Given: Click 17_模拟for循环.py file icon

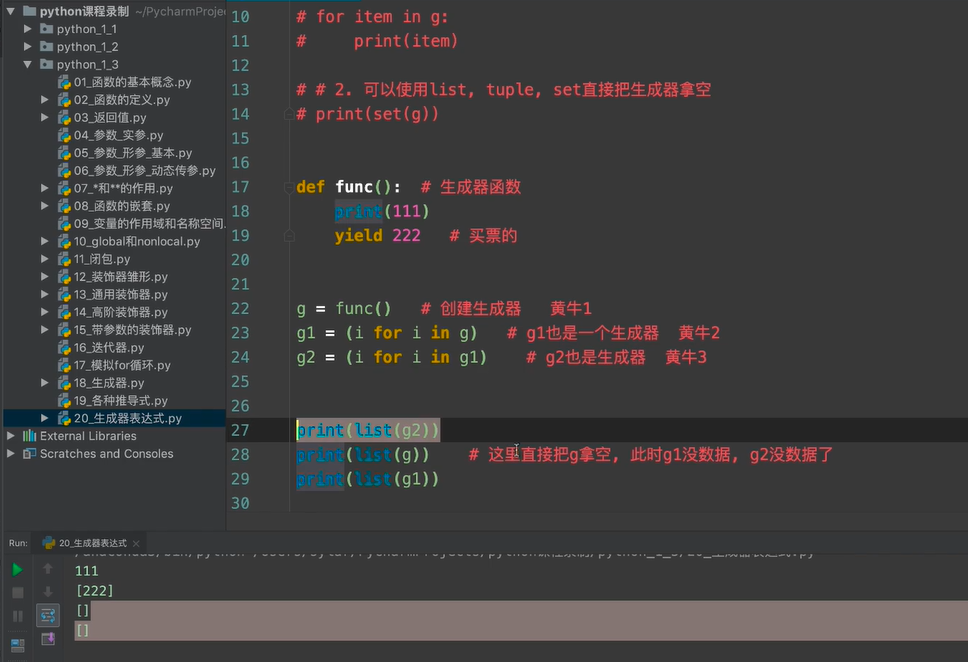Looking at the screenshot, I should coord(64,366).
